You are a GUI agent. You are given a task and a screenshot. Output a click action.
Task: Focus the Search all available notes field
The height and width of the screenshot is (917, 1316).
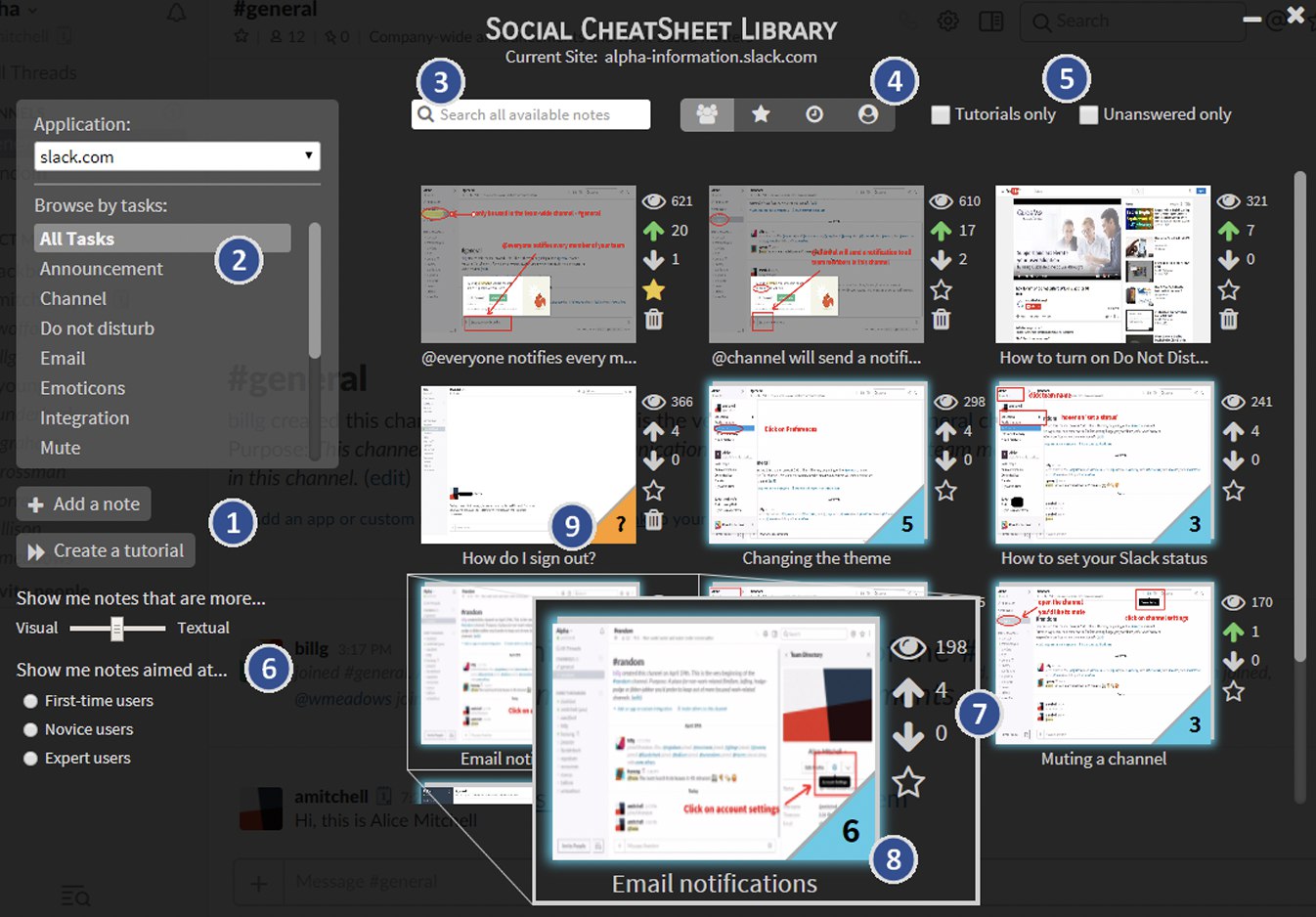click(531, 114)
